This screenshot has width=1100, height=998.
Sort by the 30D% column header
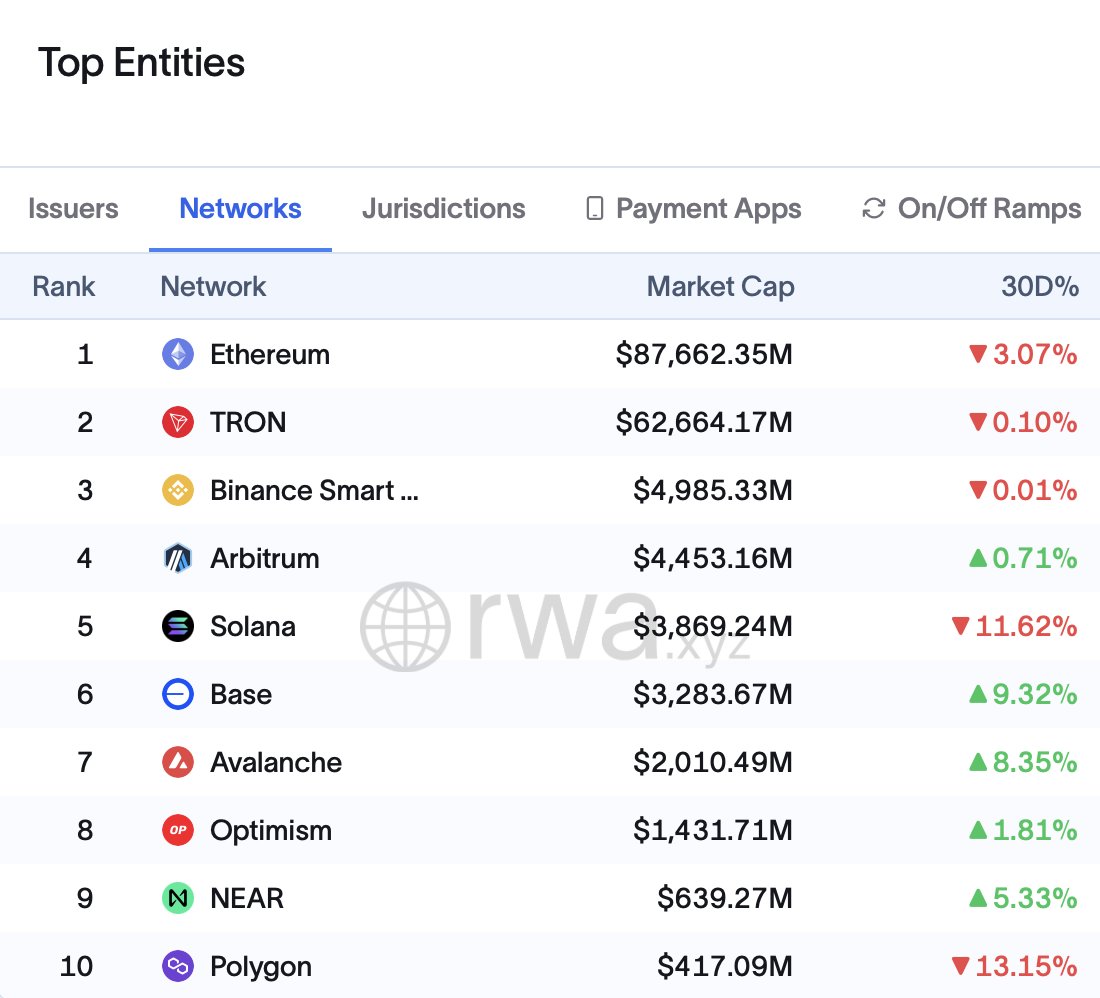coord(1040,286)
